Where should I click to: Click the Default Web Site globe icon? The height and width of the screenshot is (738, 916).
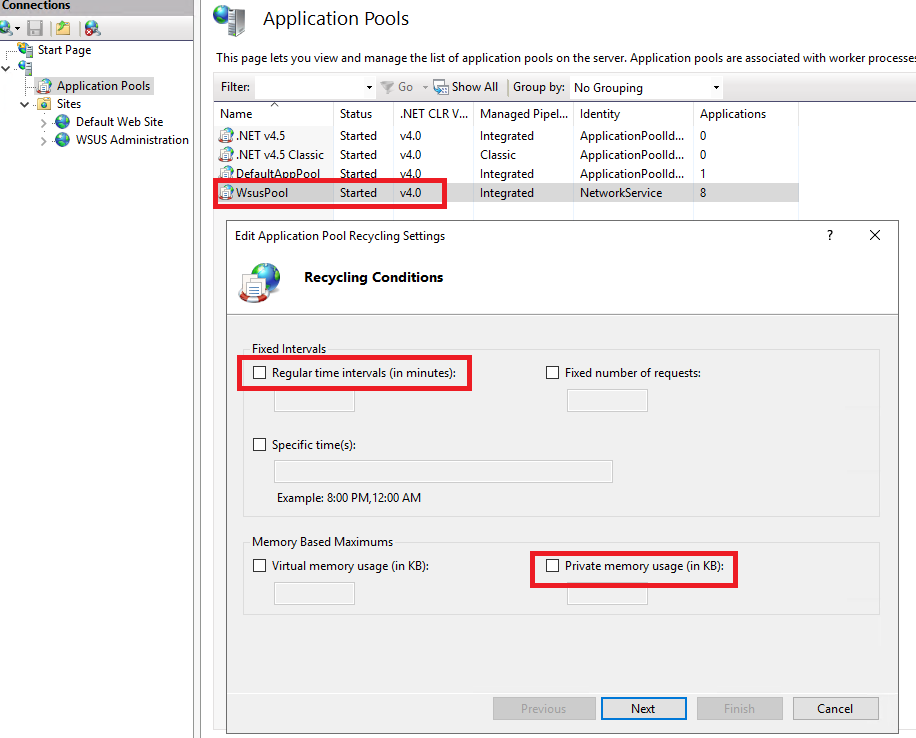[63, 122]
